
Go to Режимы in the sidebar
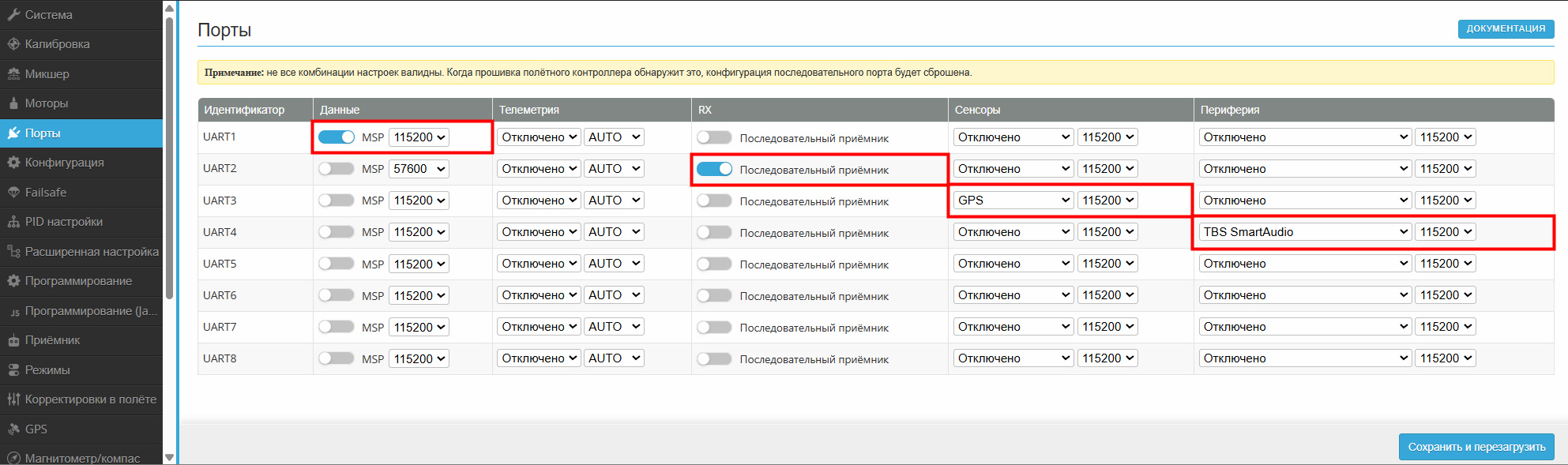point(47,370)
